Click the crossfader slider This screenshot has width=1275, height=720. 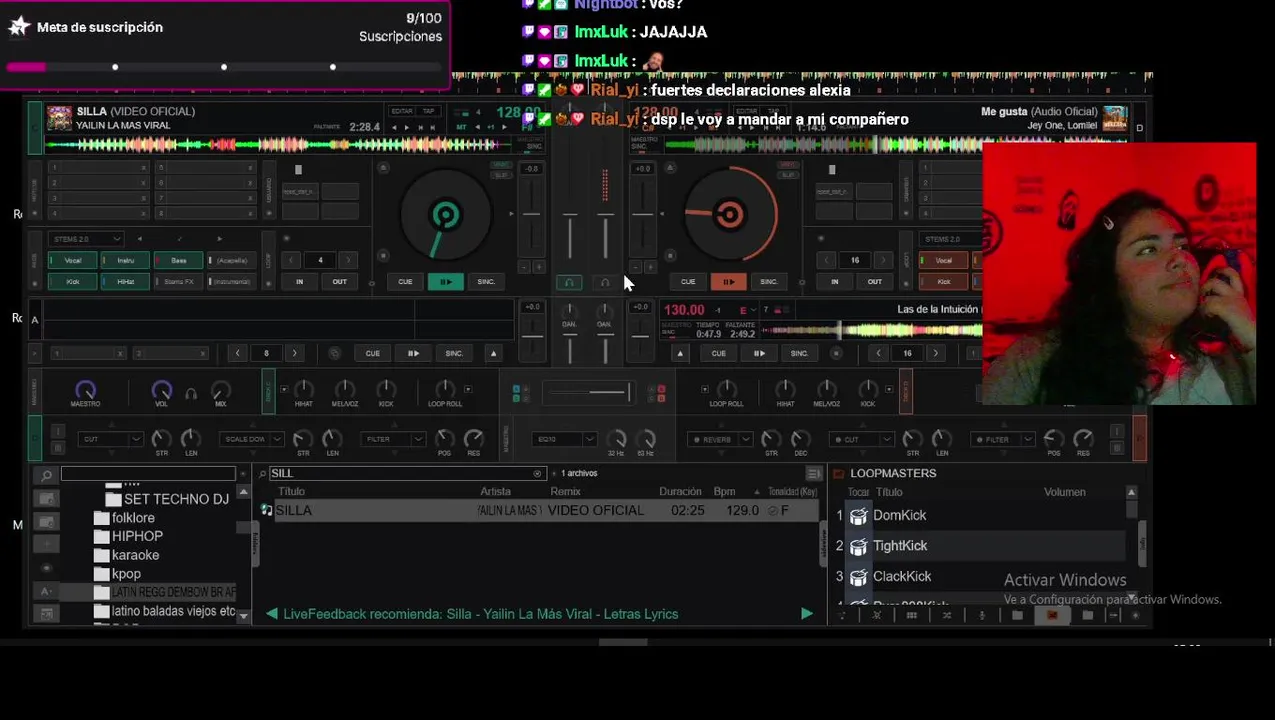point(588,392)
